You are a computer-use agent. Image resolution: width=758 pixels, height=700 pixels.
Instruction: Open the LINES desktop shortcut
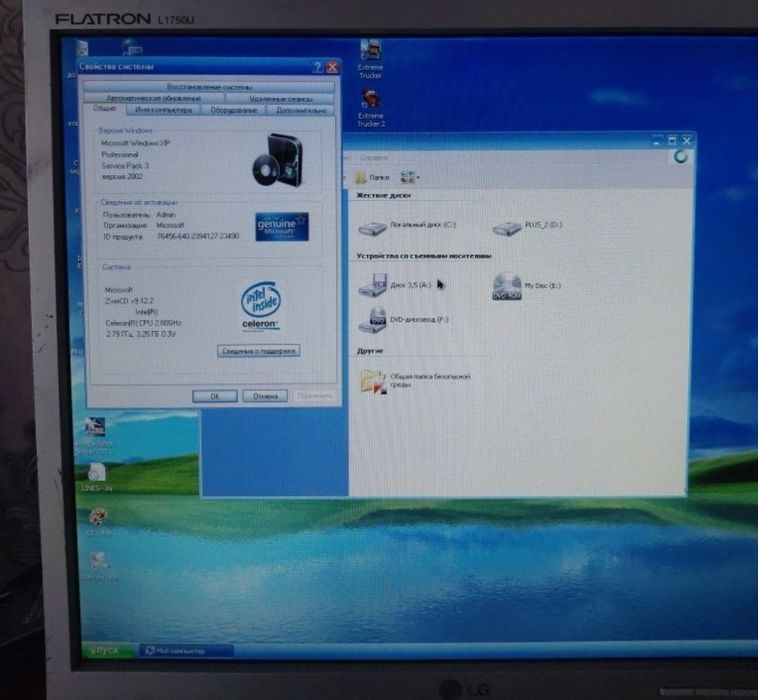[97, 478]
